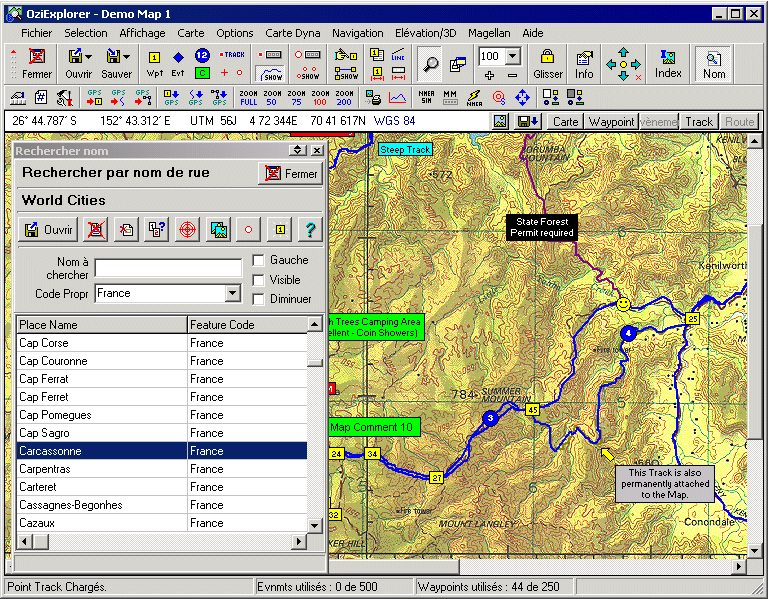The image size is (768, 599).
Task: Click the red ZOOM 100 button
Action: 320,97
